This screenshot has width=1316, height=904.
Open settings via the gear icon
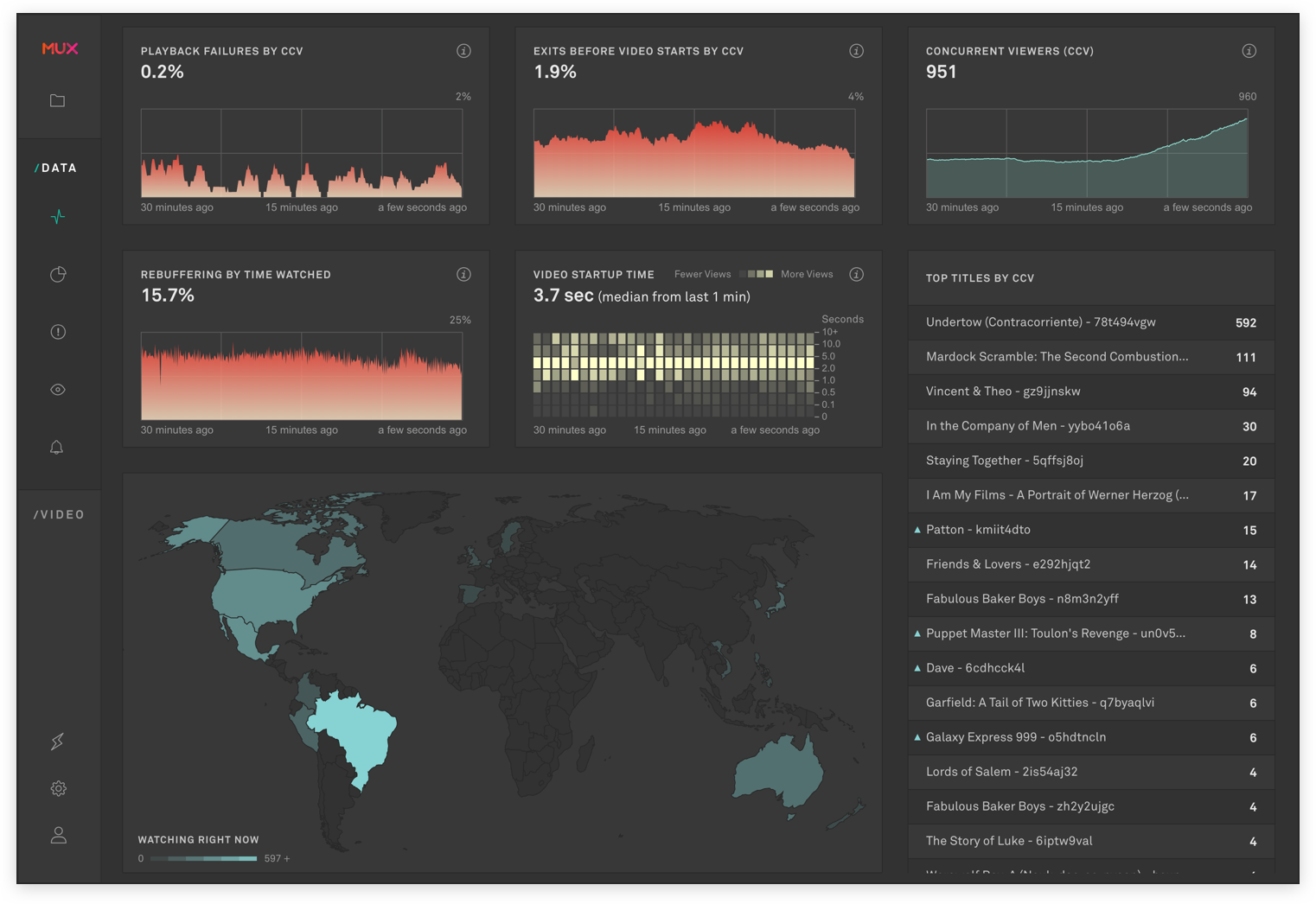tap(57, 788)
